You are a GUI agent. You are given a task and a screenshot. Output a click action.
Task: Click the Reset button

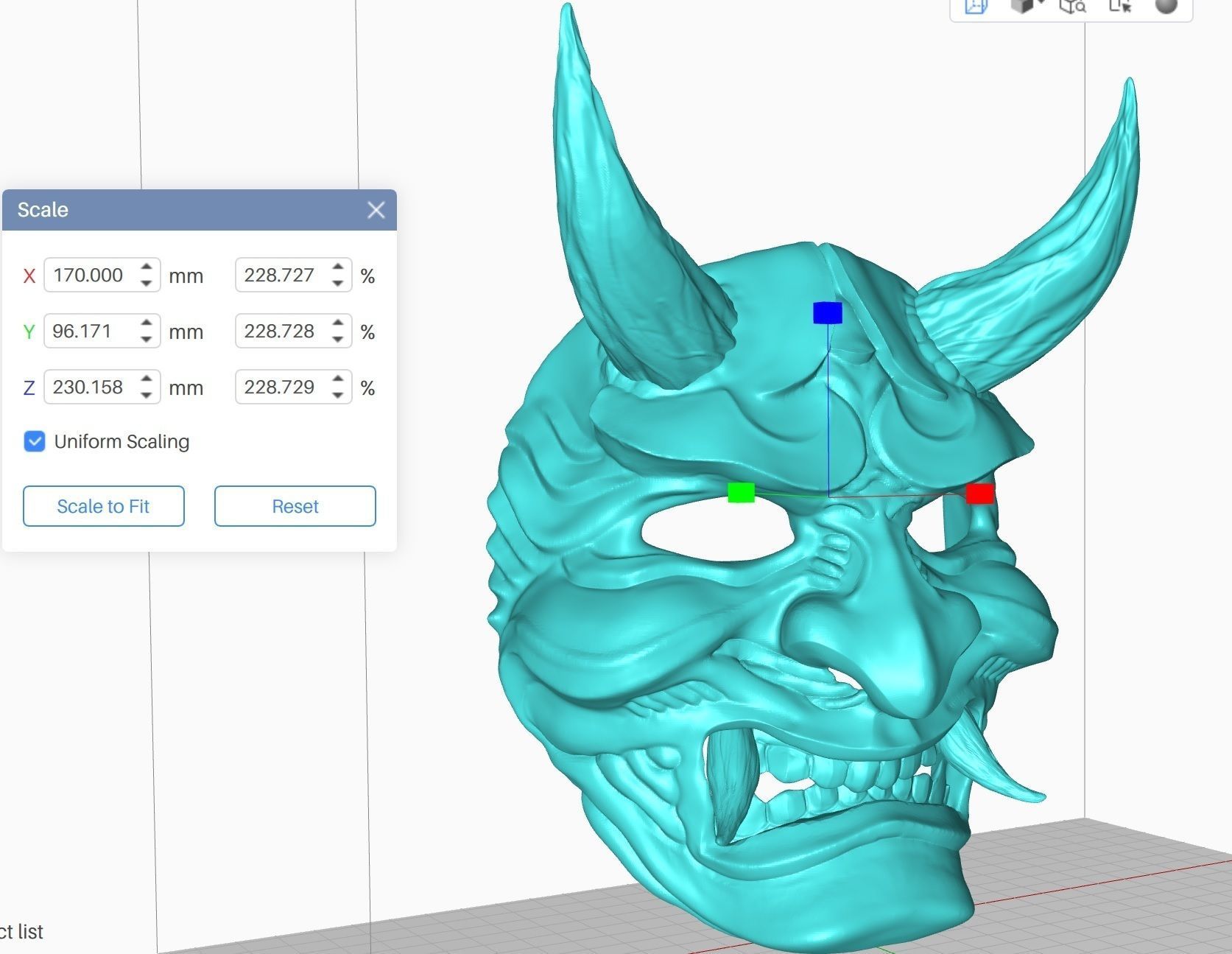[294, 506]
